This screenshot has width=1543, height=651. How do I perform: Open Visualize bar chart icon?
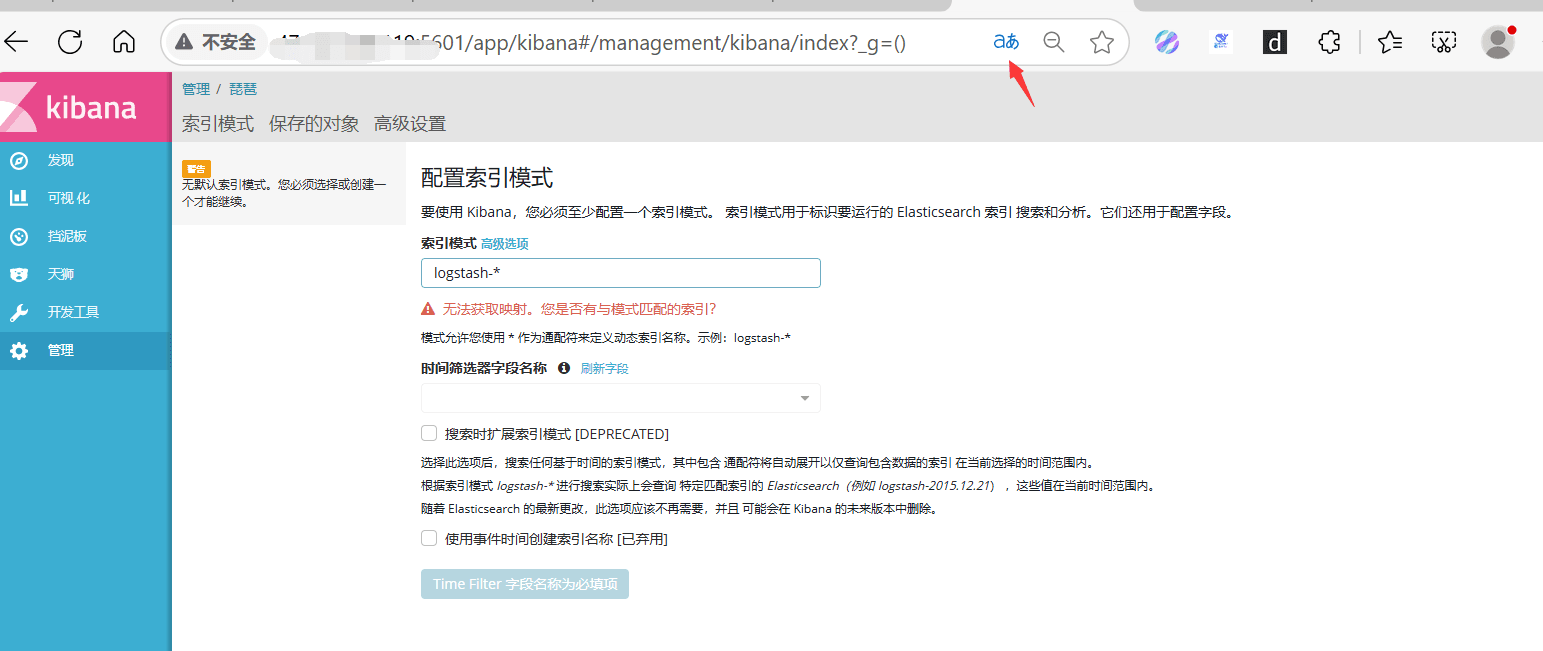point(19,198)
